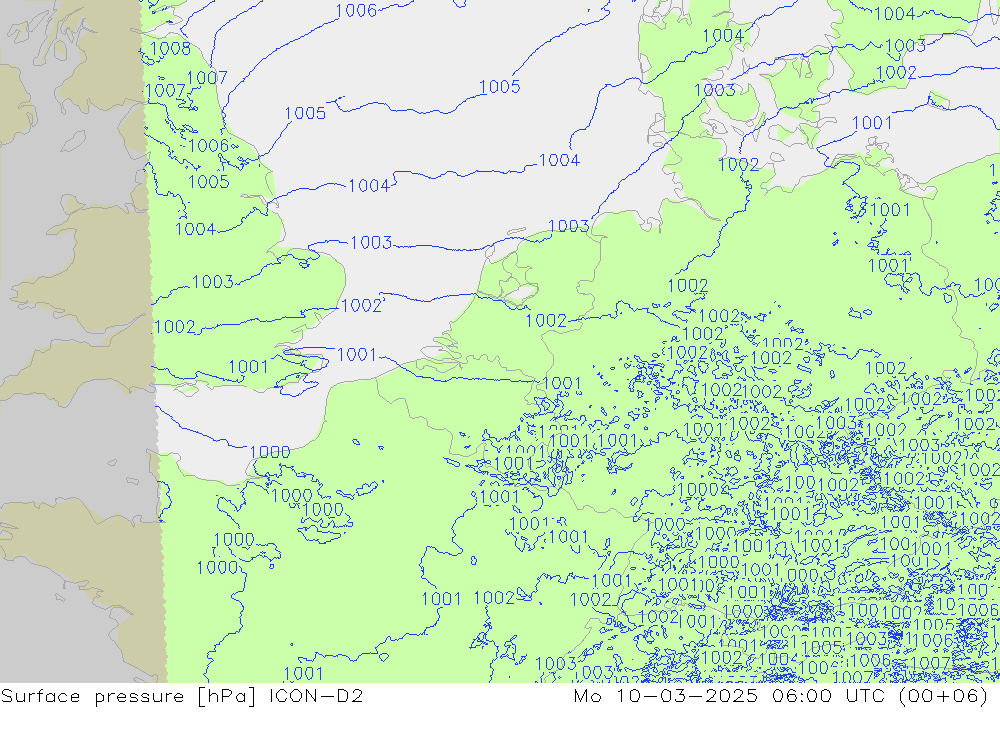Click the '1002'' label with a trailing apostrophe
The height and width of the screenshot is (733, 1000).
363,306
